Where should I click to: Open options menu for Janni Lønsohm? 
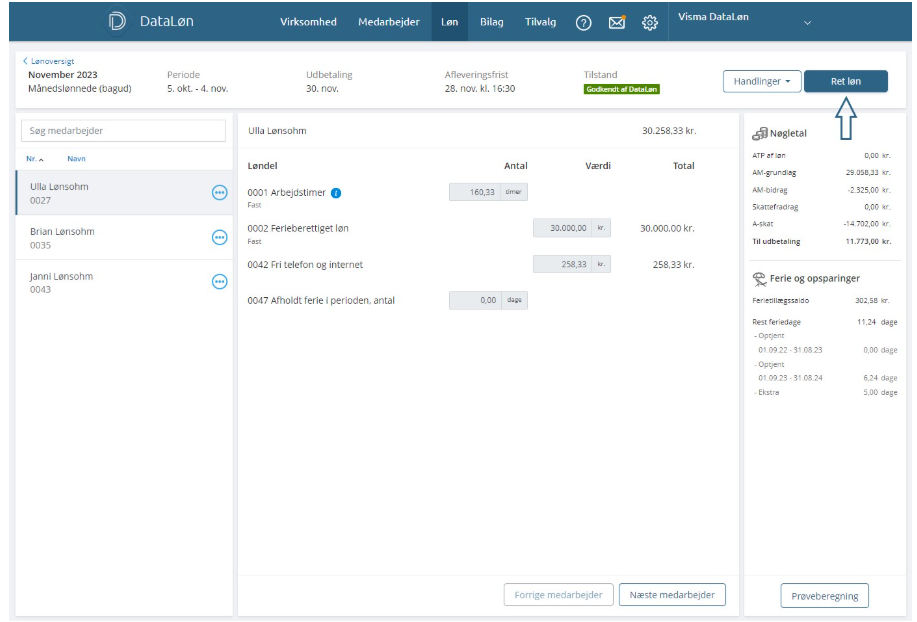pyautogui.click(x=220, y=282)
